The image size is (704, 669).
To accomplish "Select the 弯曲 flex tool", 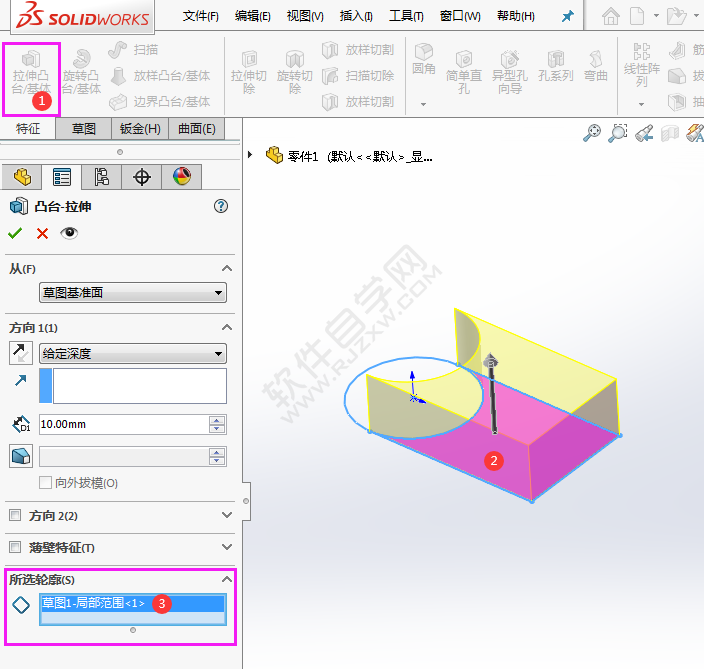I will tap(596, 66).
